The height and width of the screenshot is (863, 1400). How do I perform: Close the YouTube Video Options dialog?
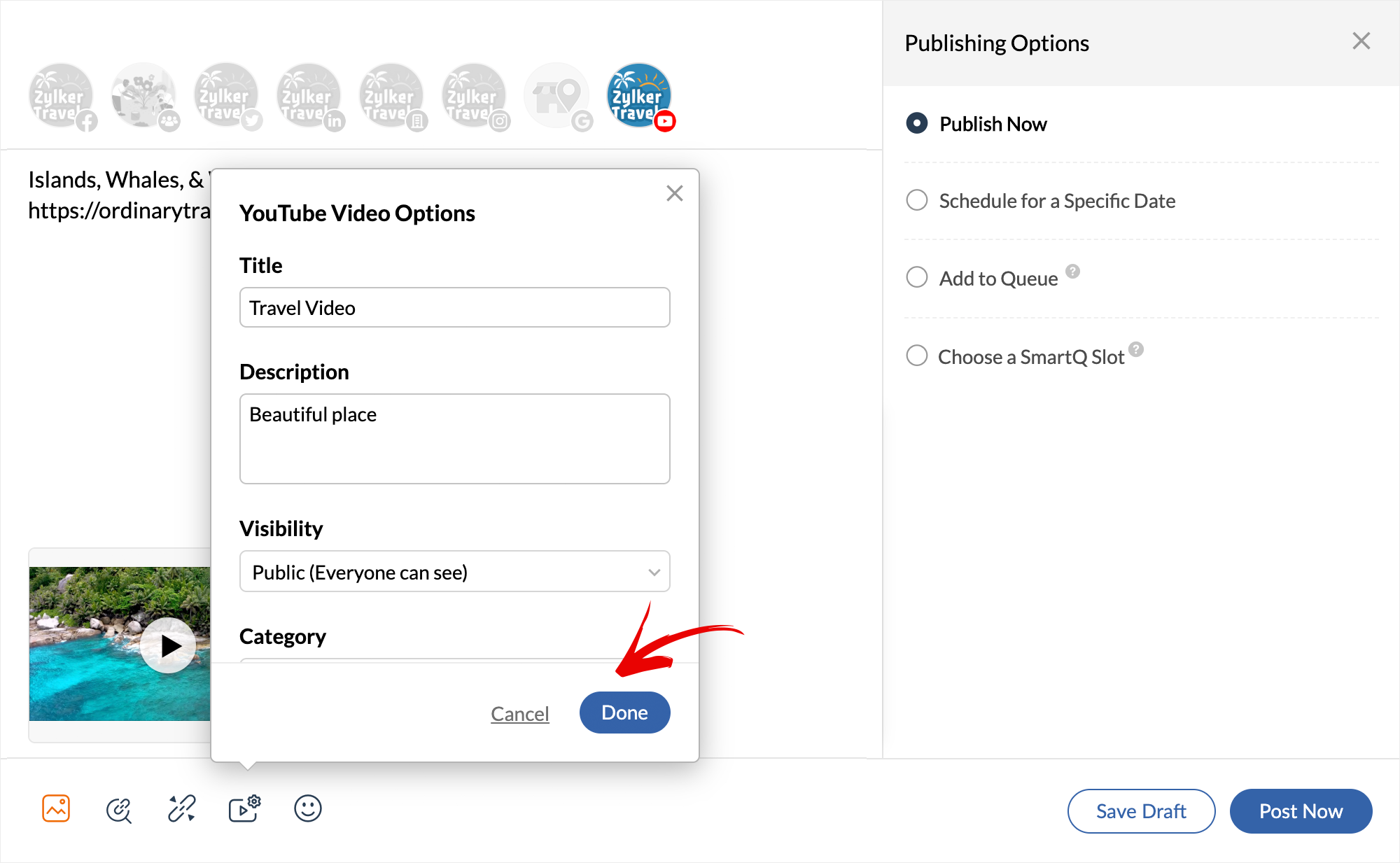click(674, 193)
